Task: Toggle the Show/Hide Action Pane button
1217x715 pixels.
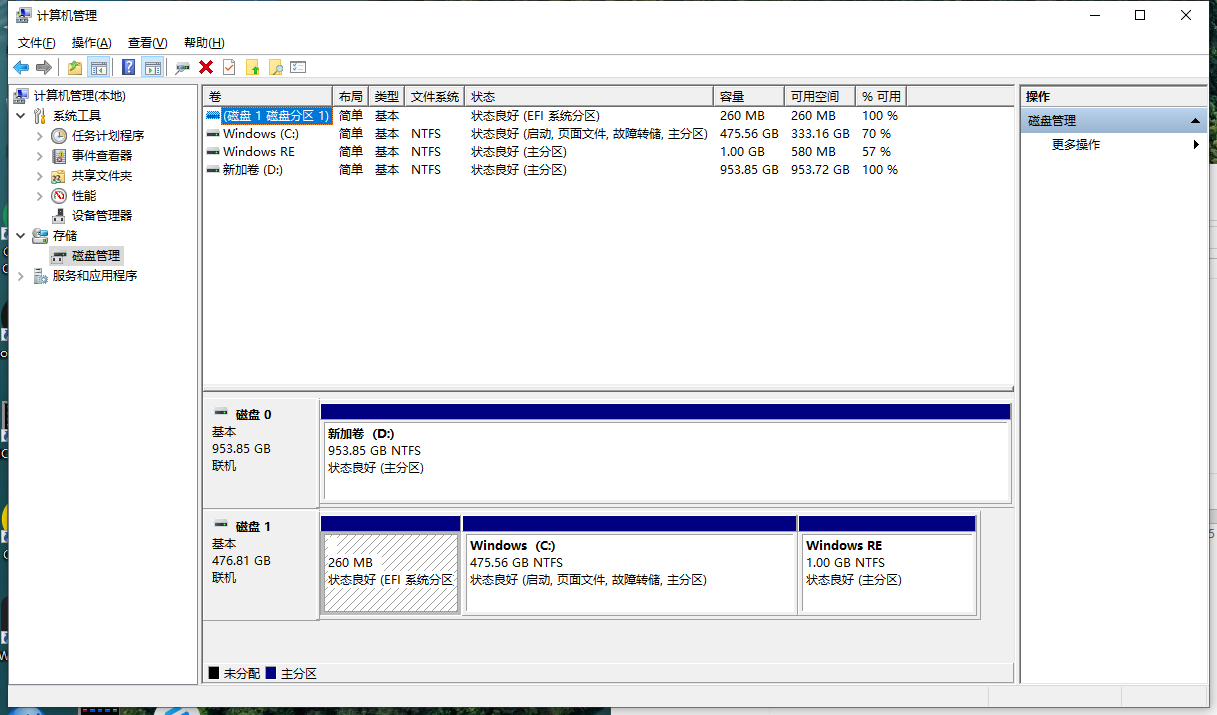Action: point(152,67)
